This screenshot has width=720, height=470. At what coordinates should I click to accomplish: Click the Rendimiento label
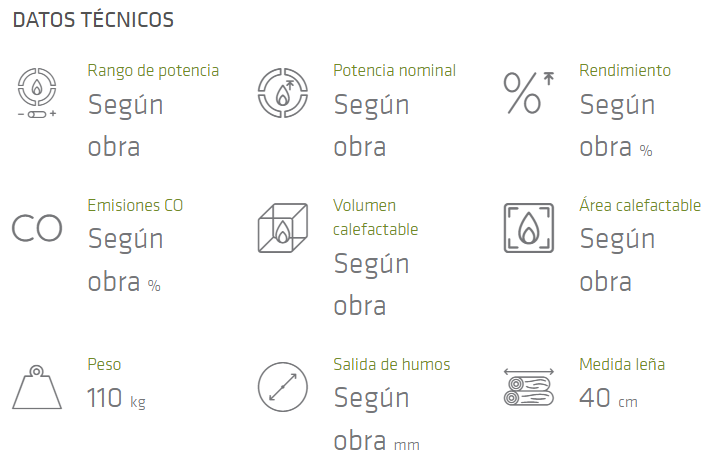point(625,71)
